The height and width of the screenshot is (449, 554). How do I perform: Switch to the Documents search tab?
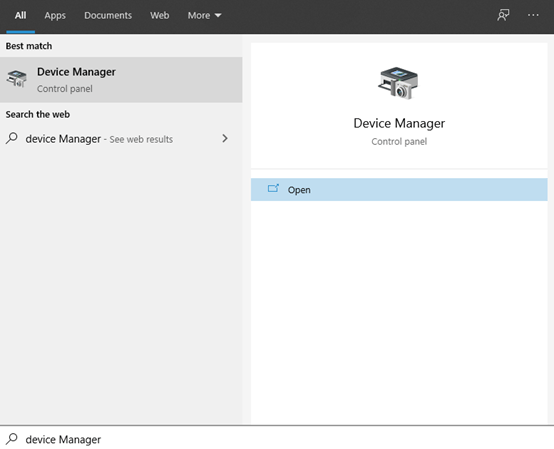(x=108, y=16)
